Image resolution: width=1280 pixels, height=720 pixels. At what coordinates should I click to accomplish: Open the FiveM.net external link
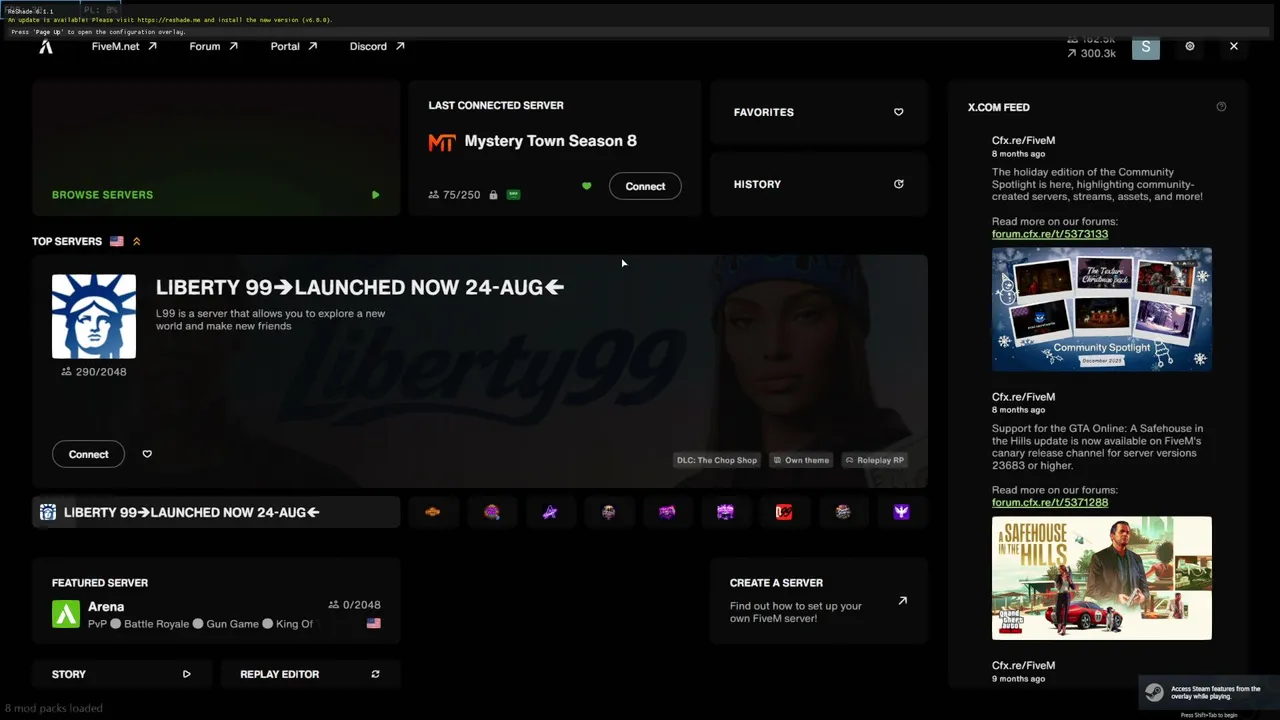tap(124, 46)
